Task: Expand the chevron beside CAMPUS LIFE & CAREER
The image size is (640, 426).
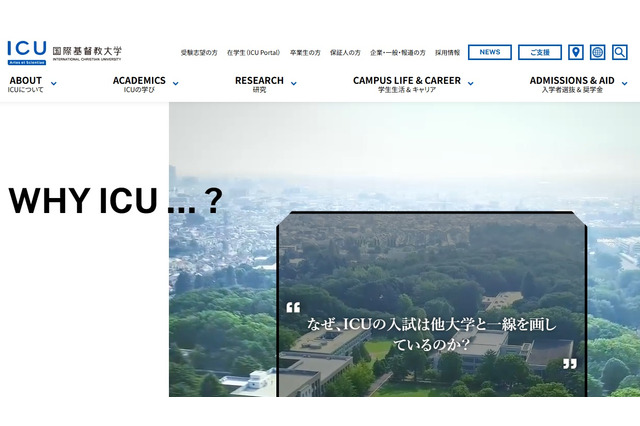Action: click(470, 83)
